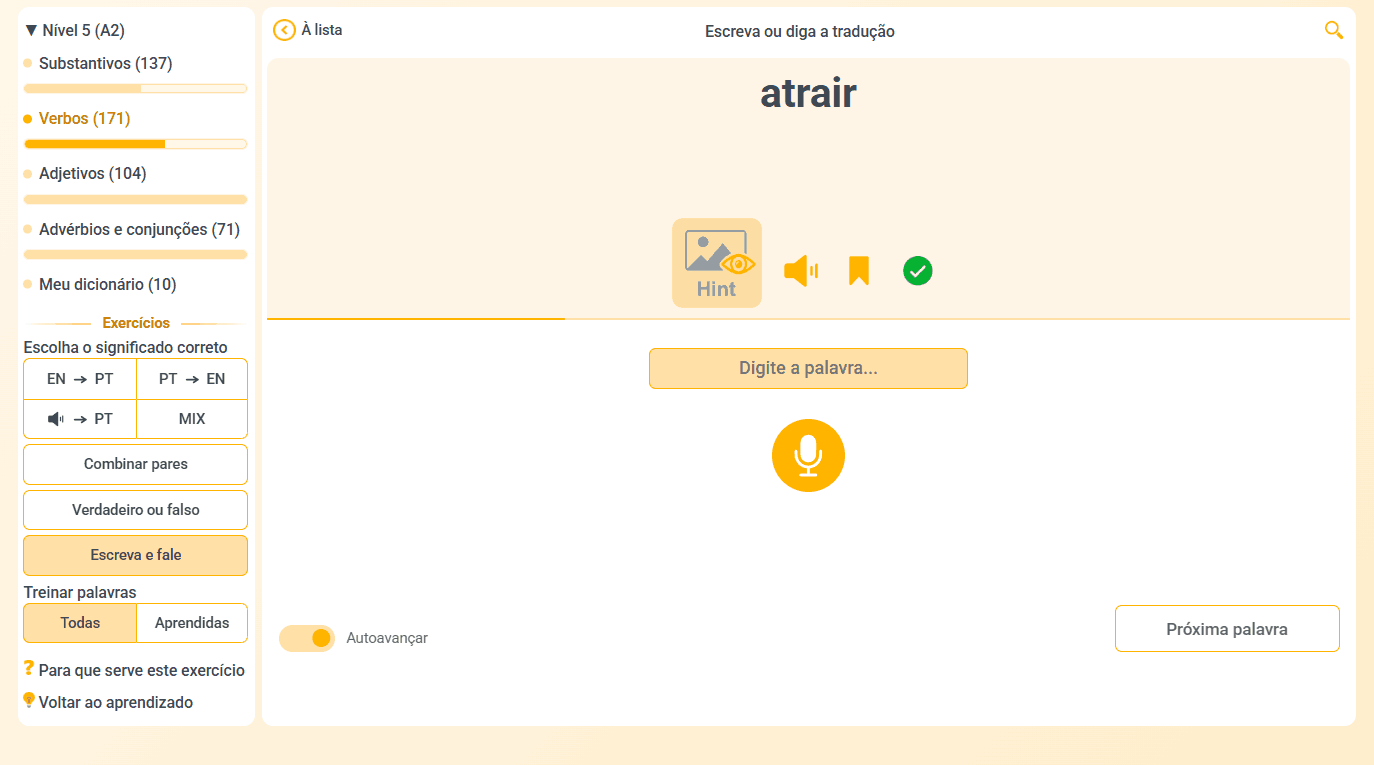Select Todas words training option

click(80, 623)
